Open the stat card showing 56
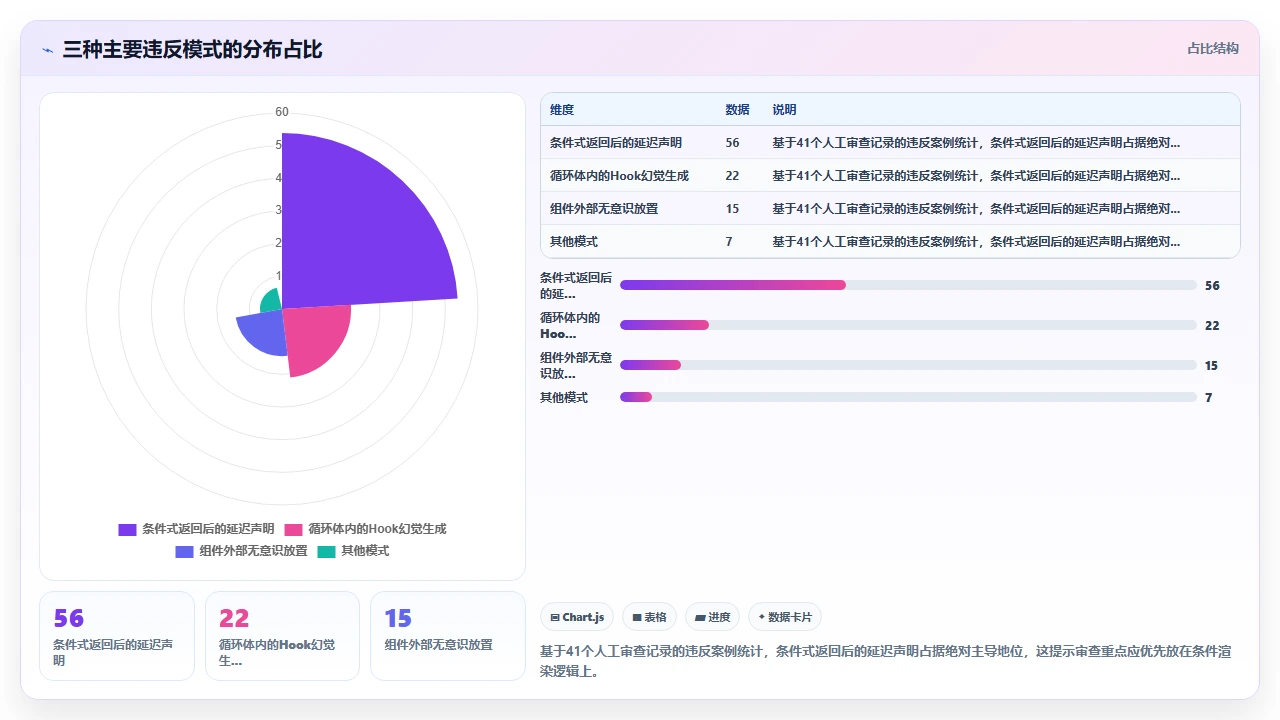Image resolution: width=1280 pixels, height=720 pixels. click(x=117, y=636)
